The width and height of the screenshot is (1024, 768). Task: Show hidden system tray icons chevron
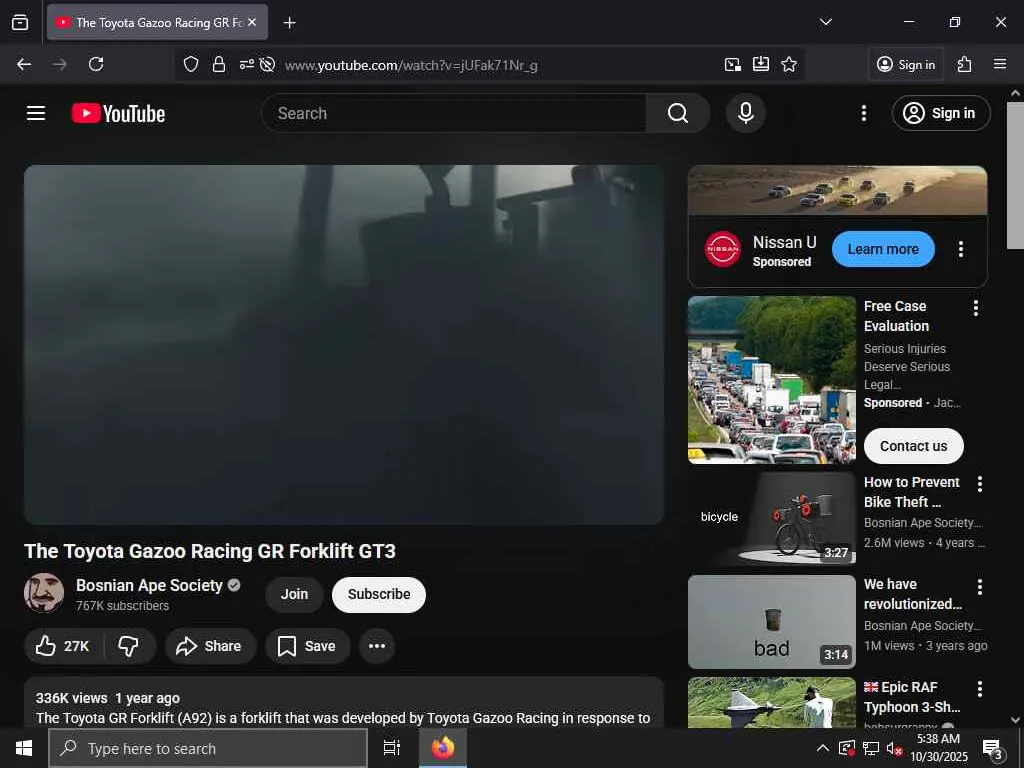click(823, 748)
